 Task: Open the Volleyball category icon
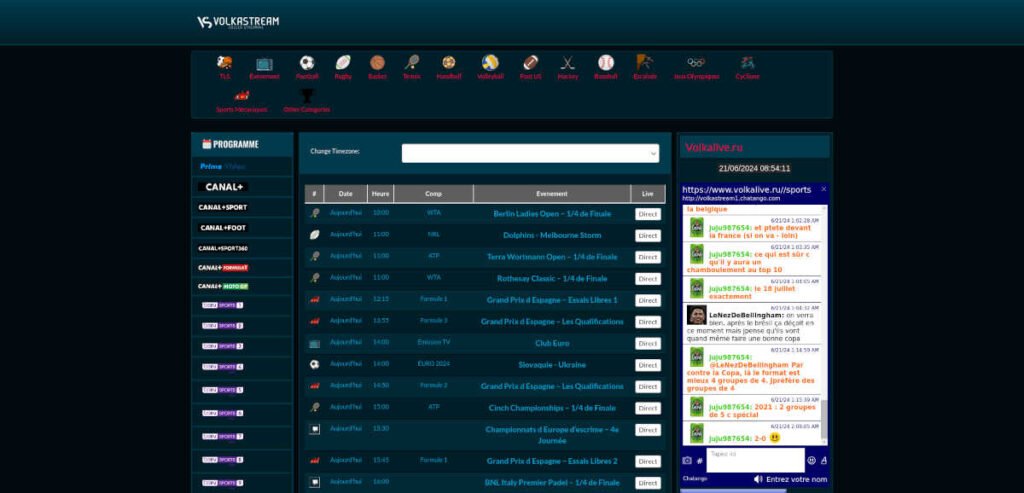point(490,62)
